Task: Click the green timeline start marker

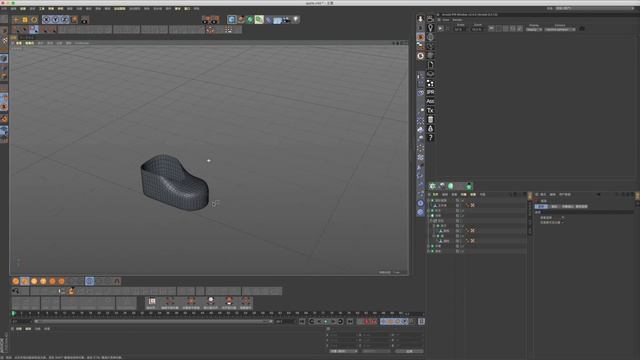Action: pyautogui.click(x=13, y=313)
